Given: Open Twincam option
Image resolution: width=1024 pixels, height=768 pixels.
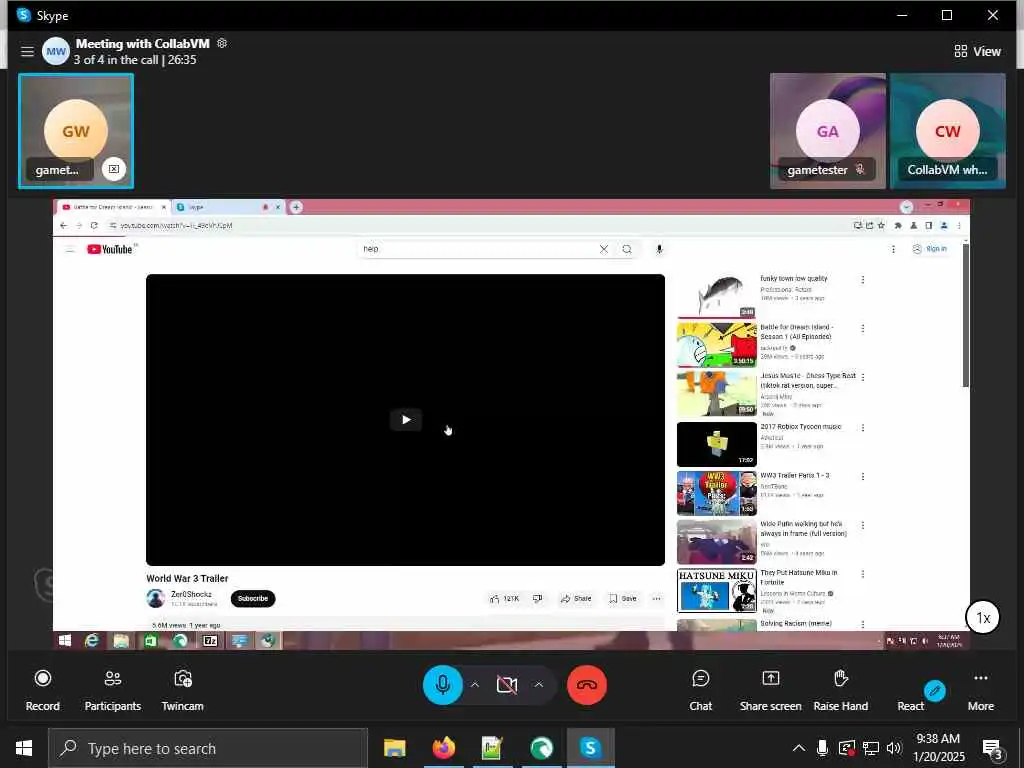Looking at the screenshot, I should (x=182, y=690).
